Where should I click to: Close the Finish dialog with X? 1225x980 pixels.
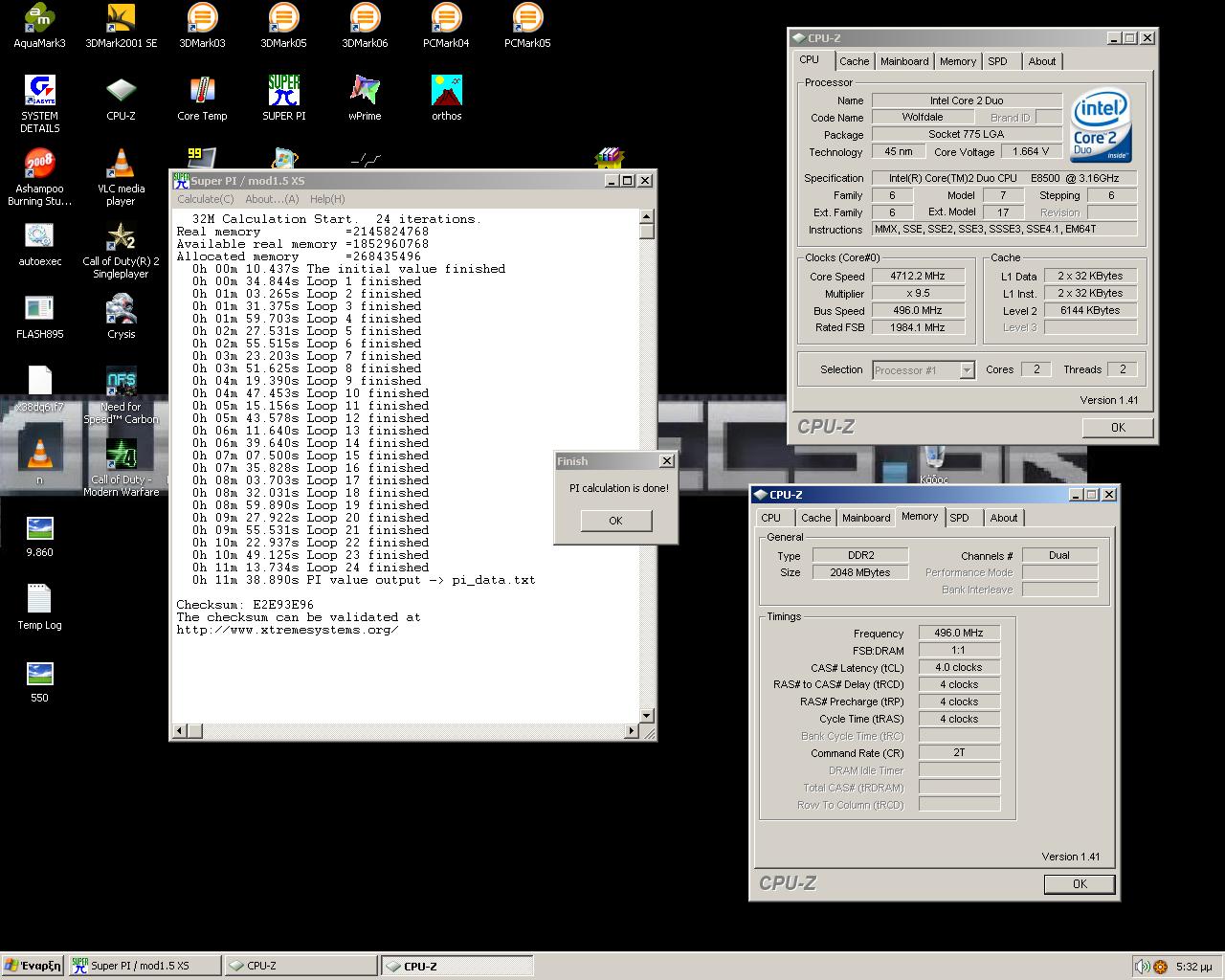[x=667, y=461]
